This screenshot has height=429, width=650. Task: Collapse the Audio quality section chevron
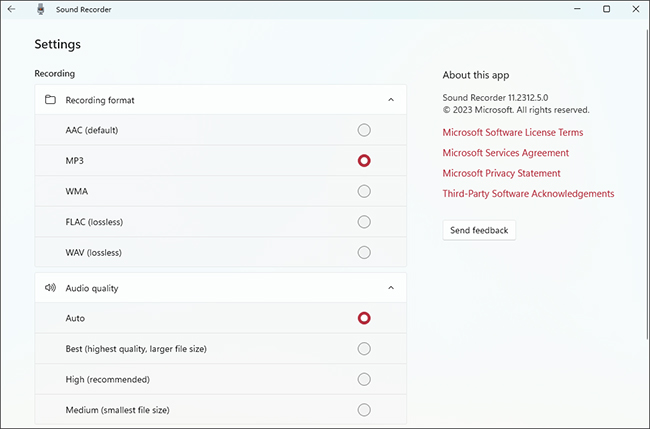(391, 288)
